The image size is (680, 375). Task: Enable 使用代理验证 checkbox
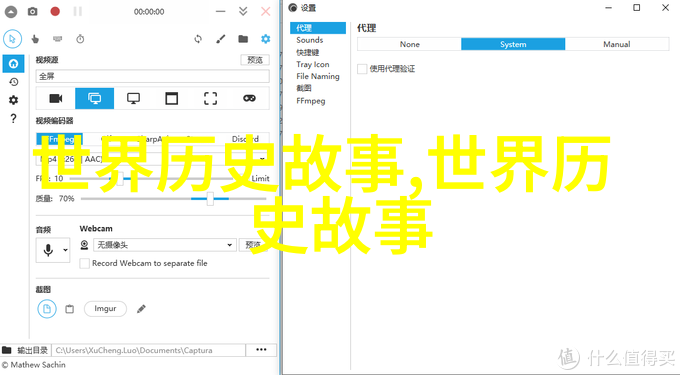(x=362, y=69)
